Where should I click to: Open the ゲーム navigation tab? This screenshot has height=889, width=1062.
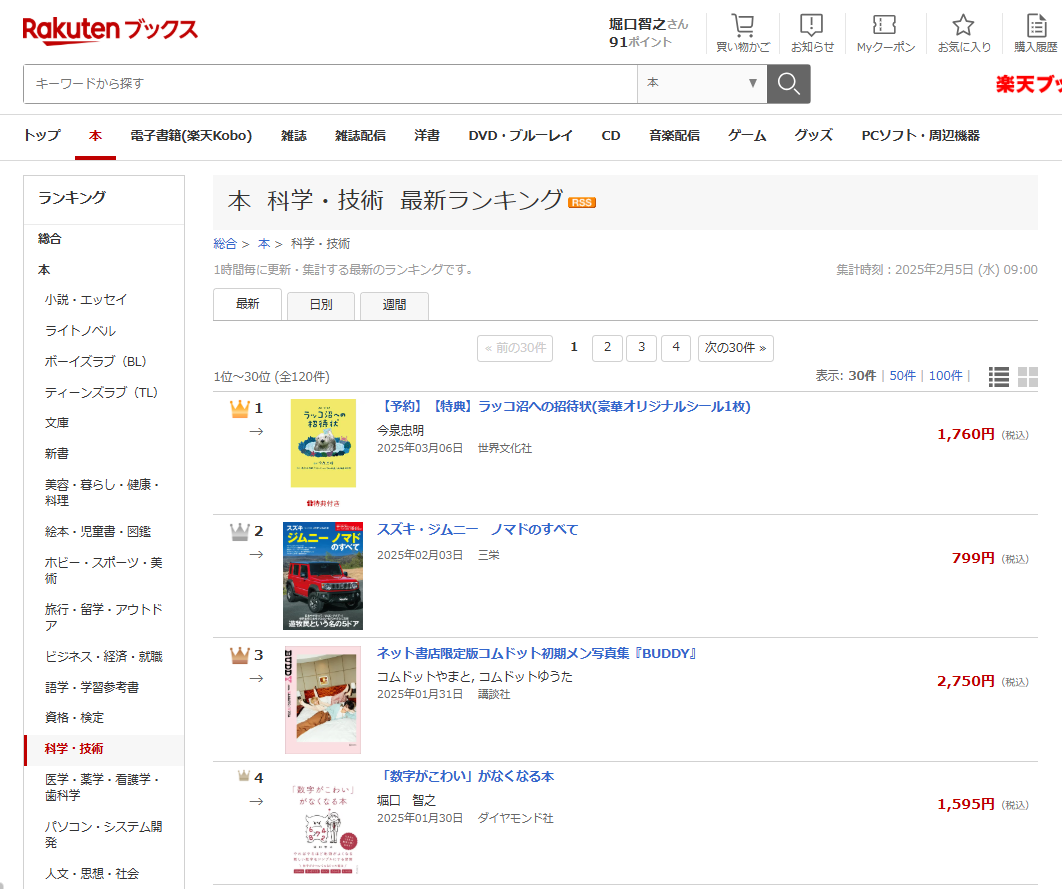click(x=747, y=135)
